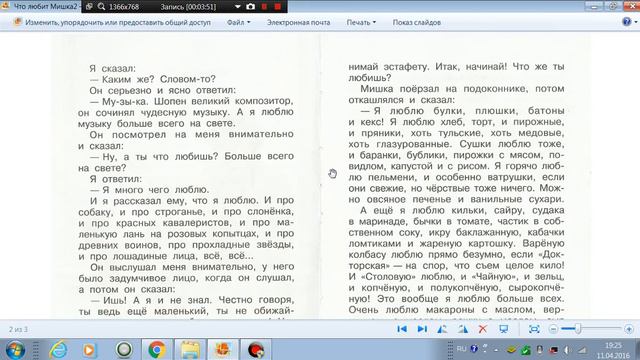Go to the next photo

(422, 329)
